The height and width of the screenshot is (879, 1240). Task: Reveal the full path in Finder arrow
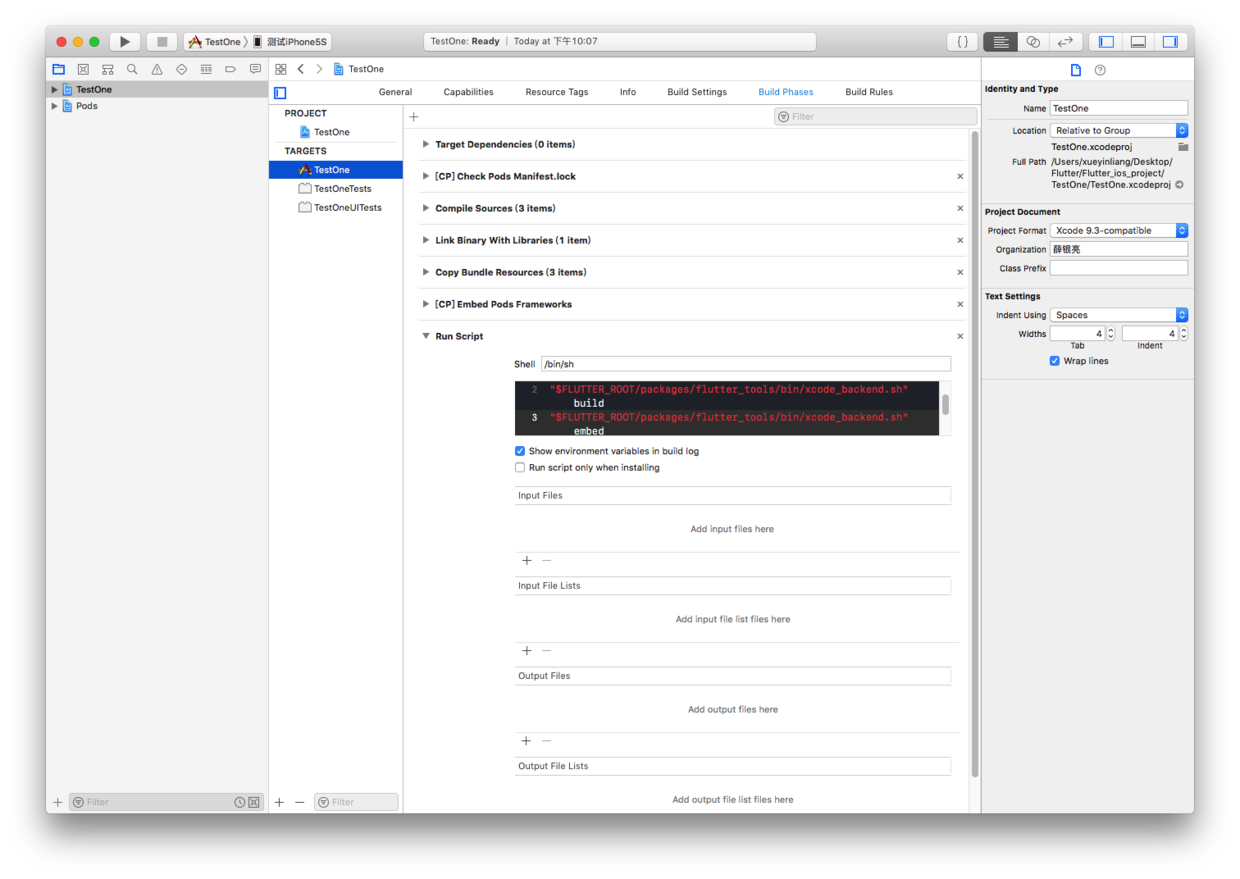(x=1179, y=185)
